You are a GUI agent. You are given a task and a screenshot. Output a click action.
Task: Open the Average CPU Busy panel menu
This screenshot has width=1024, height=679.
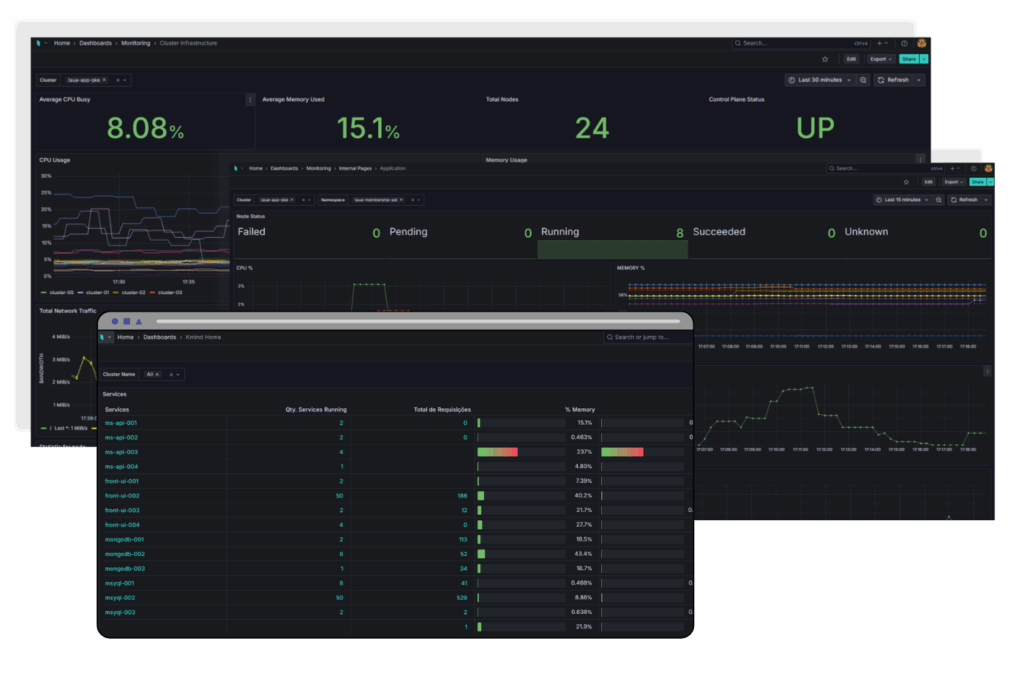249,100
